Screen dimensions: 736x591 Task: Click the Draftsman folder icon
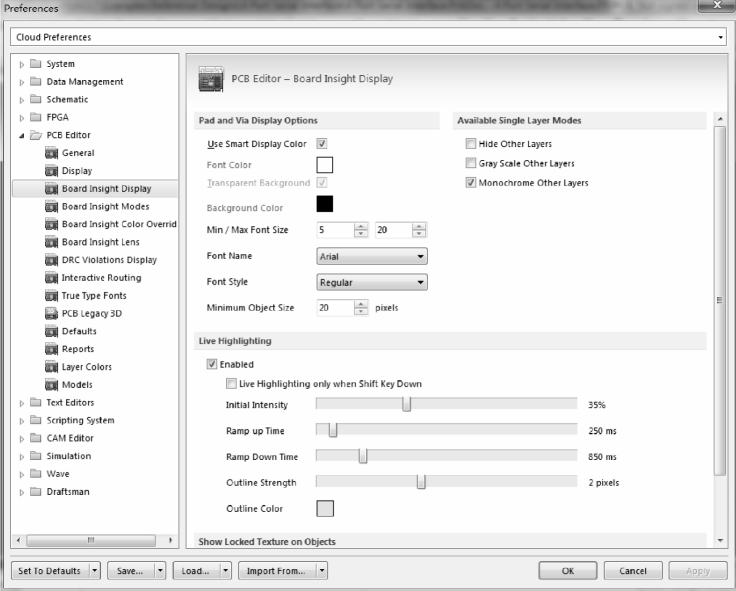point(36,491)
